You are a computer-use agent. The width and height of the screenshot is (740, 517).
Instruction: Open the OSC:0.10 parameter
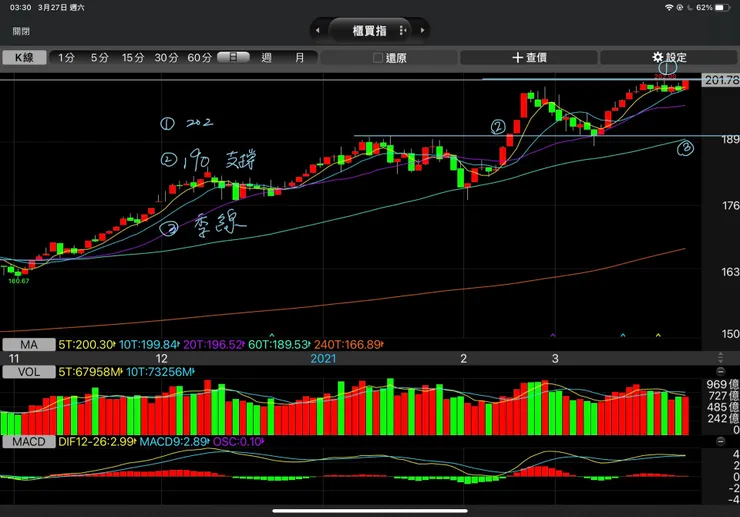[x=238, y=442]
